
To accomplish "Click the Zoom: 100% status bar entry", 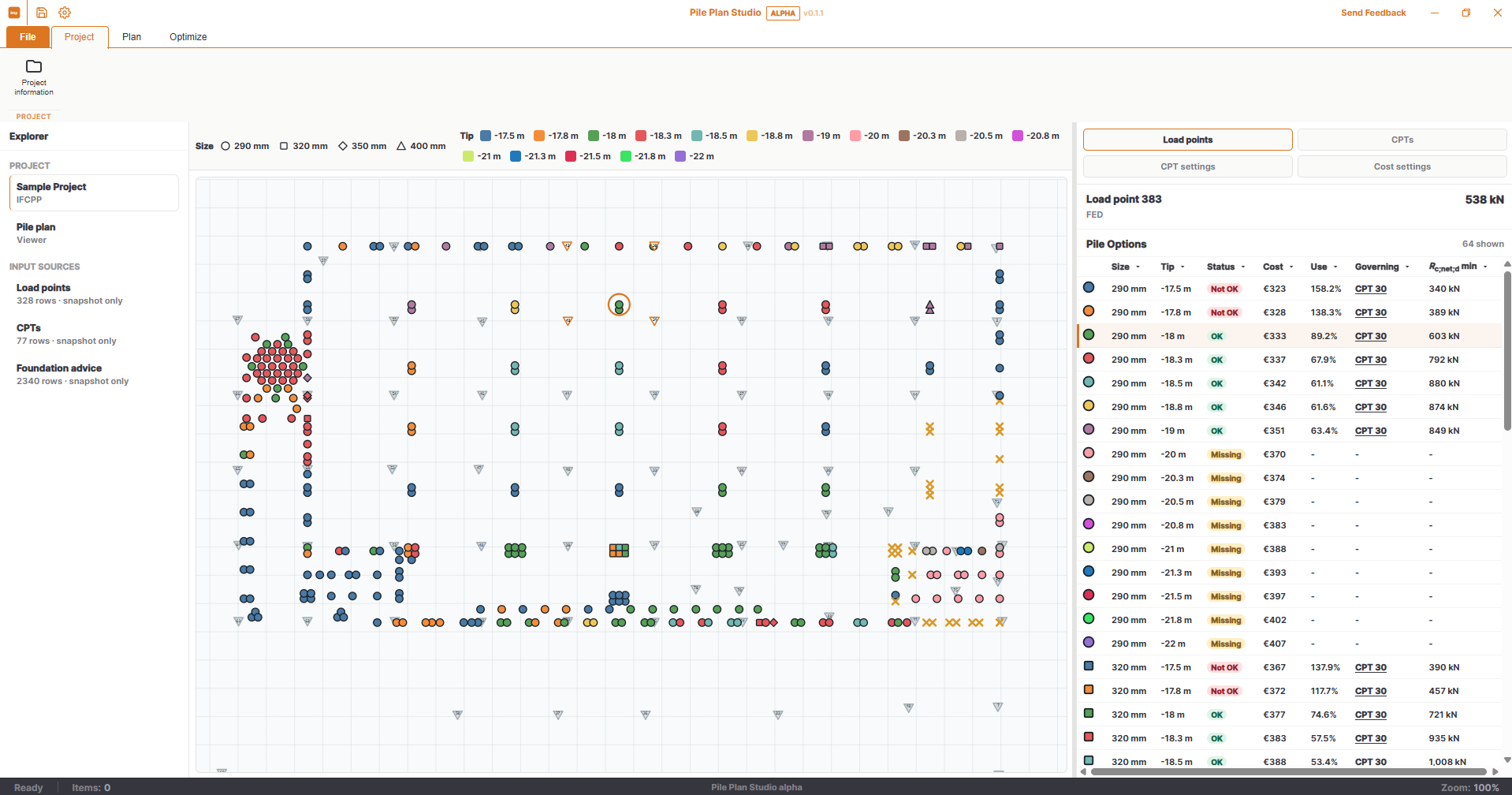I will pyautogui.click(x=1469, y=787).
